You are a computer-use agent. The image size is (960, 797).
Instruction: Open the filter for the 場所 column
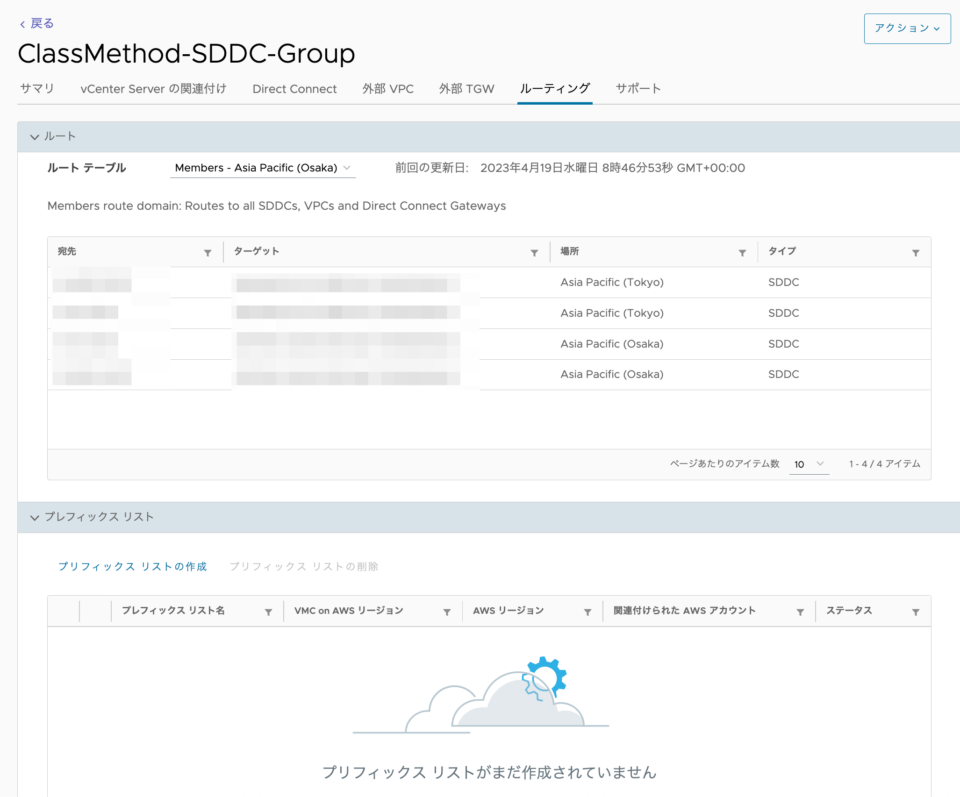coord(742,251)
